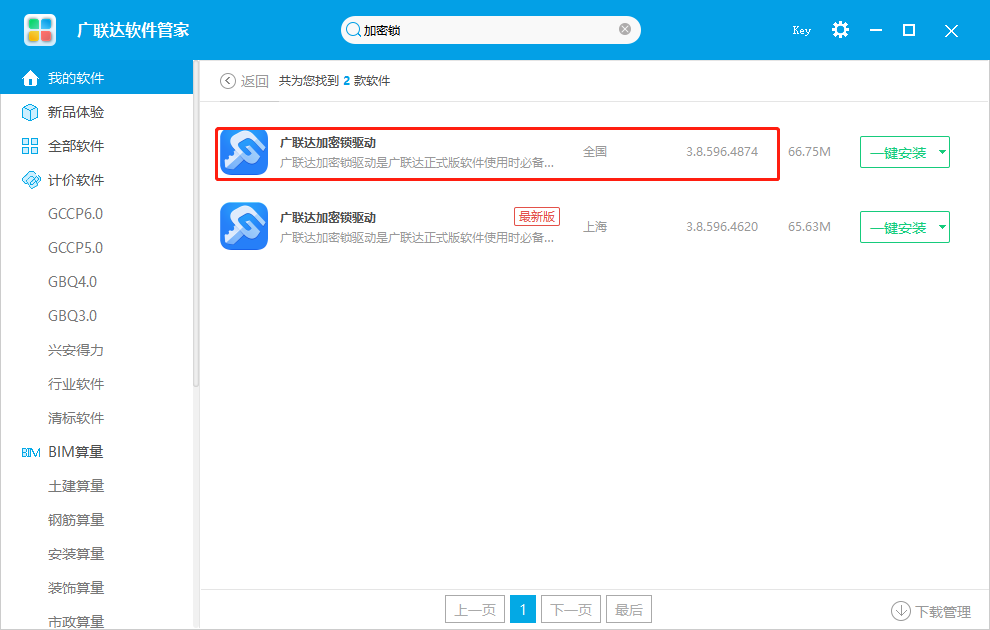Viewport: 990px width, 630px height.
Task: Open the Key option in title bar
Action: (x=801, y=30)
